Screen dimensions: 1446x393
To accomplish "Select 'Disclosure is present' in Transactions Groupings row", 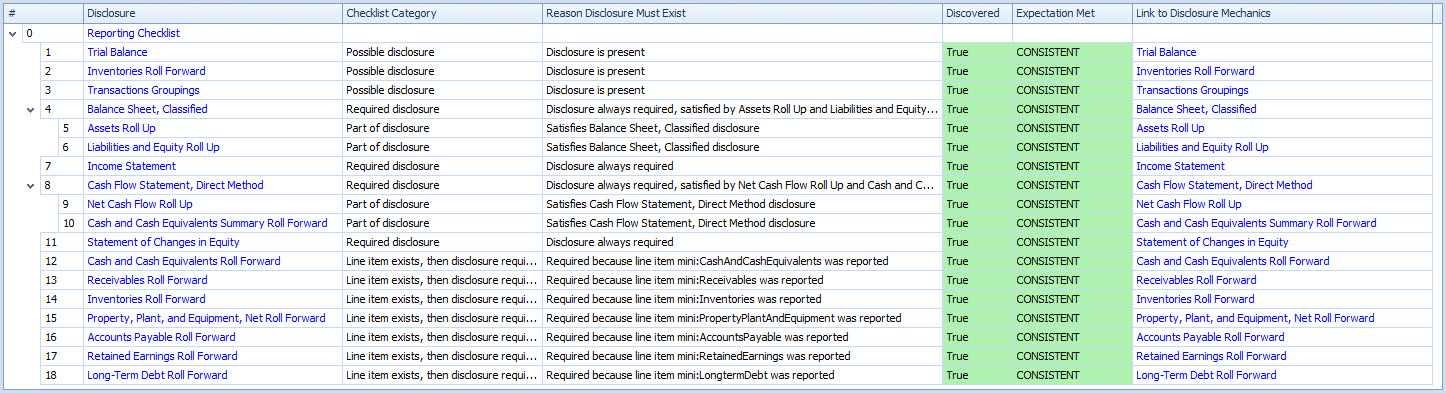I will tap(742, 90).
